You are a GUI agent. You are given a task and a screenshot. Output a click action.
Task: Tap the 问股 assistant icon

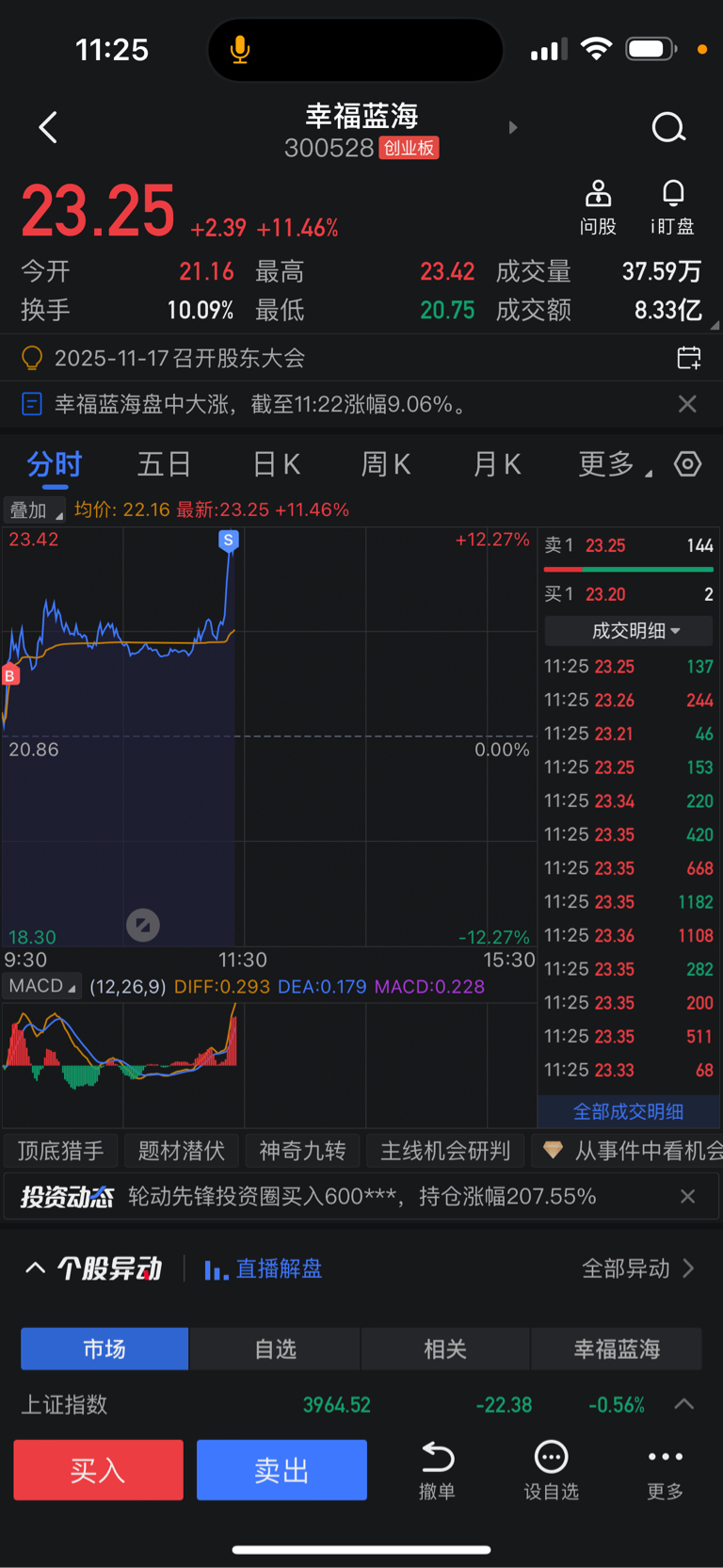pos(598,193)
